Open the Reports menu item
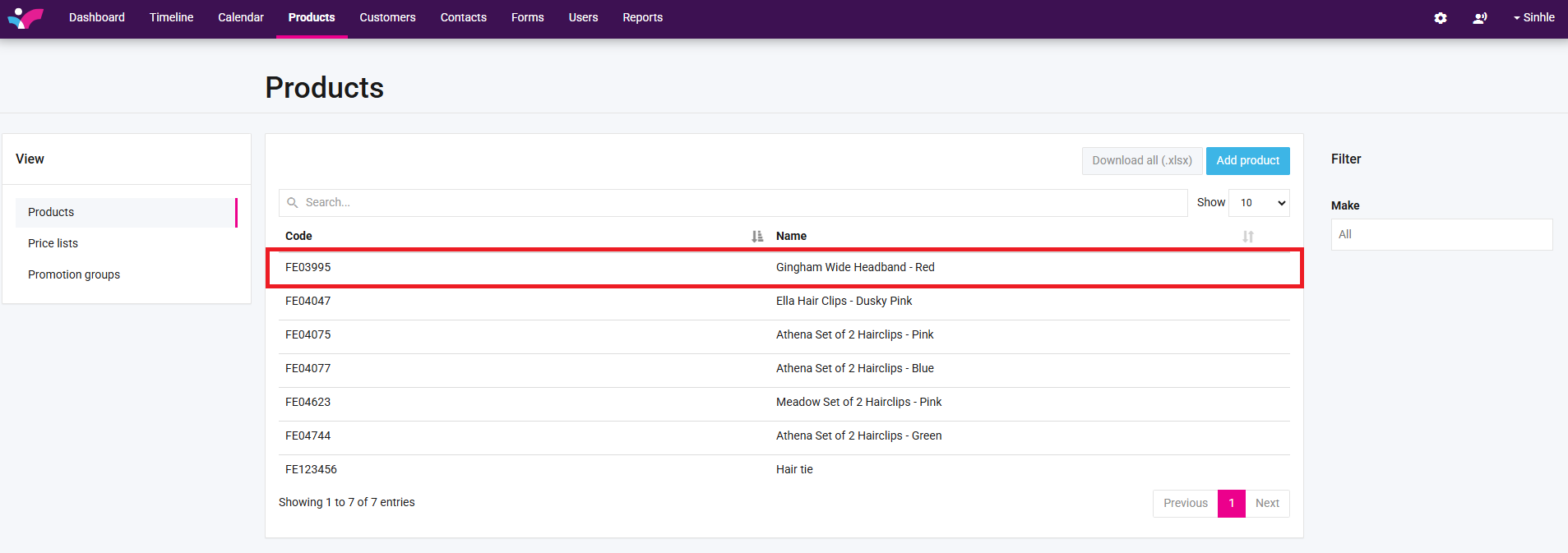1568x553 pixels. pos(642,17)
